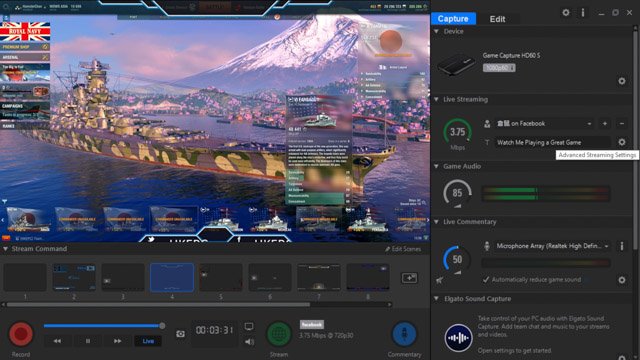Collapse the Device section

[x=436, y=31]
